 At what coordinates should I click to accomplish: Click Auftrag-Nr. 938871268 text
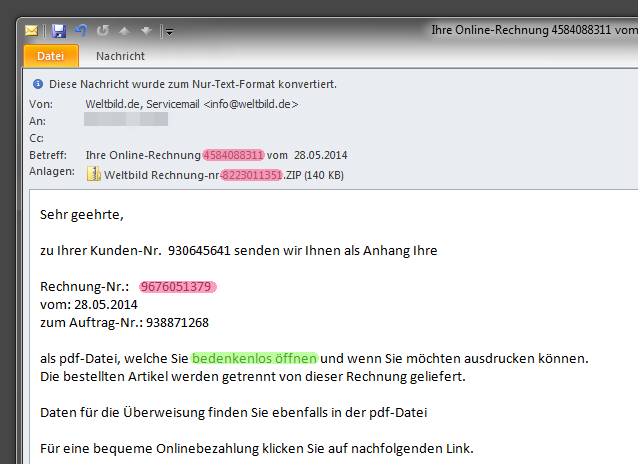click(x=139, y=323)
